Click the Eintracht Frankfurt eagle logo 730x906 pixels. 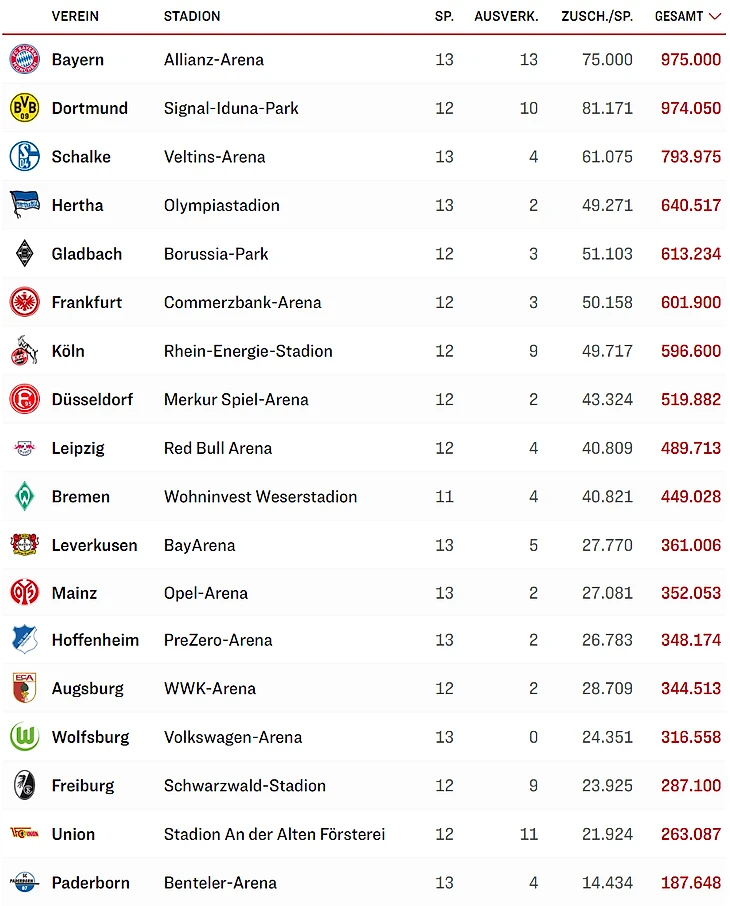24,302
